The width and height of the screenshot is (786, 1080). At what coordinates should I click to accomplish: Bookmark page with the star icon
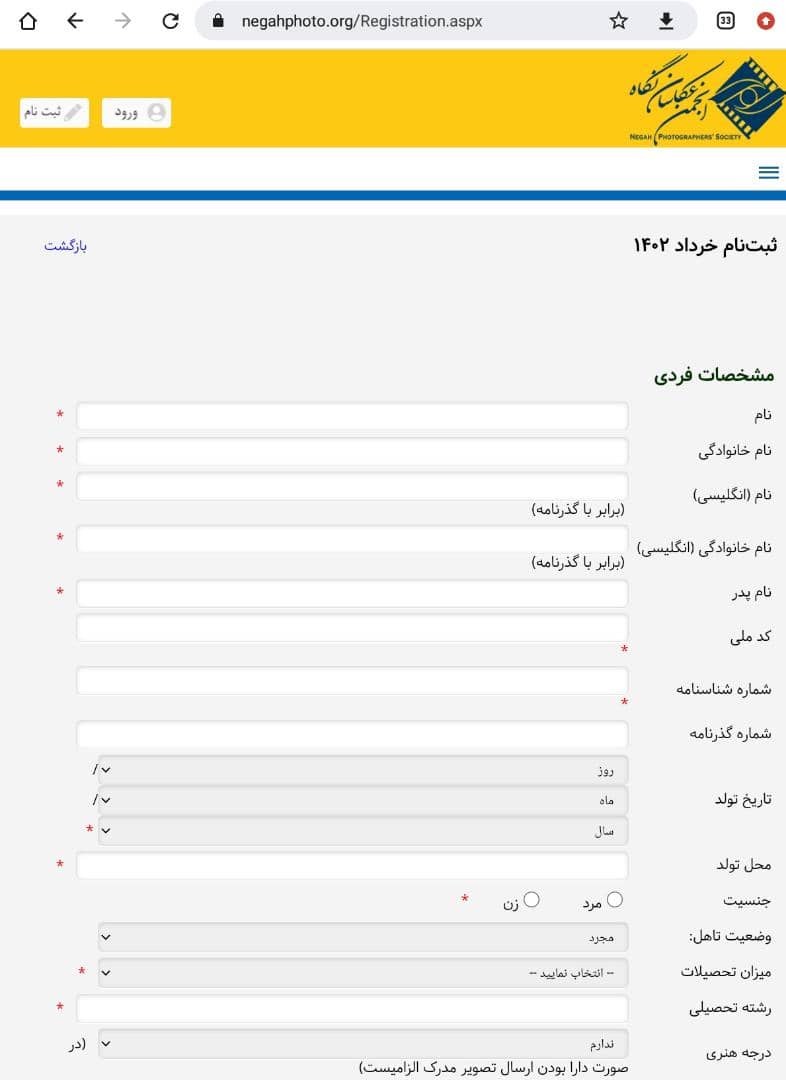coord(618,21)
